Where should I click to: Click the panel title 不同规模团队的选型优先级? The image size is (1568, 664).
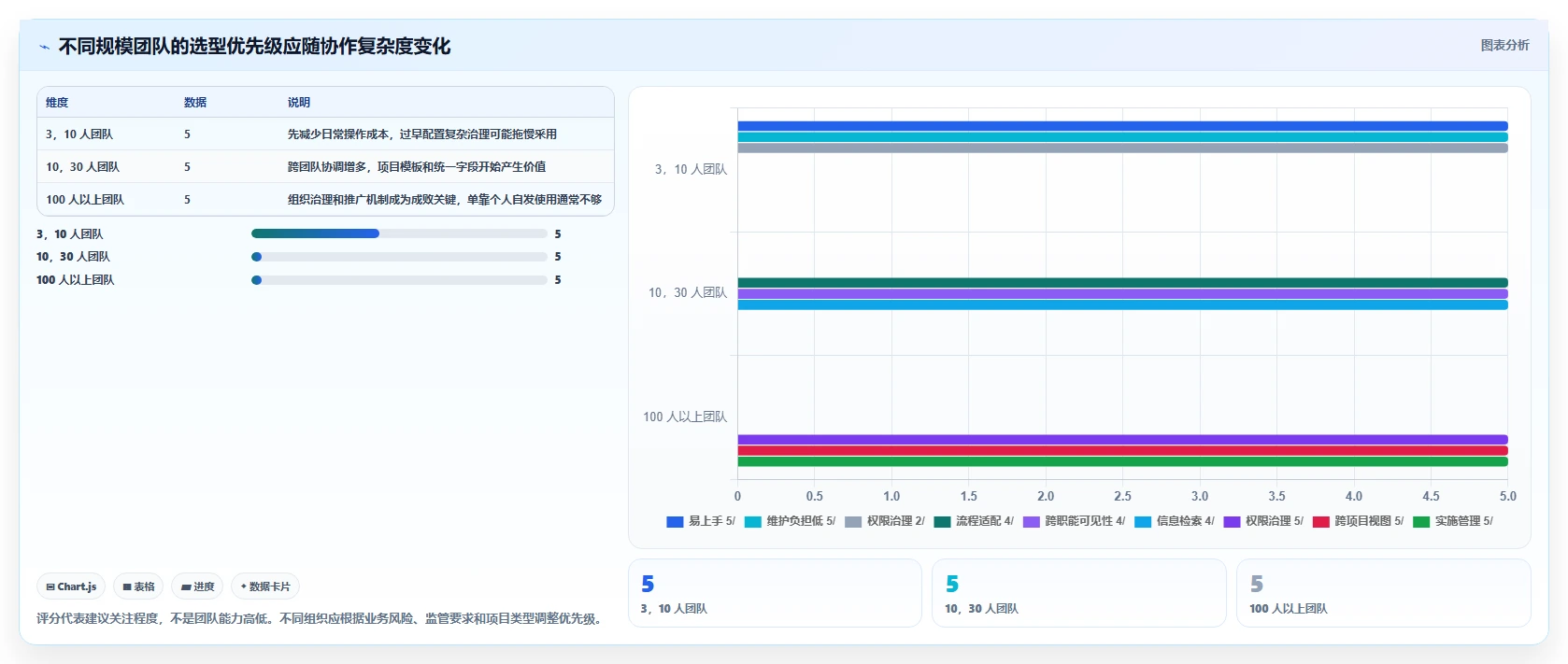(x=254, y=47)
